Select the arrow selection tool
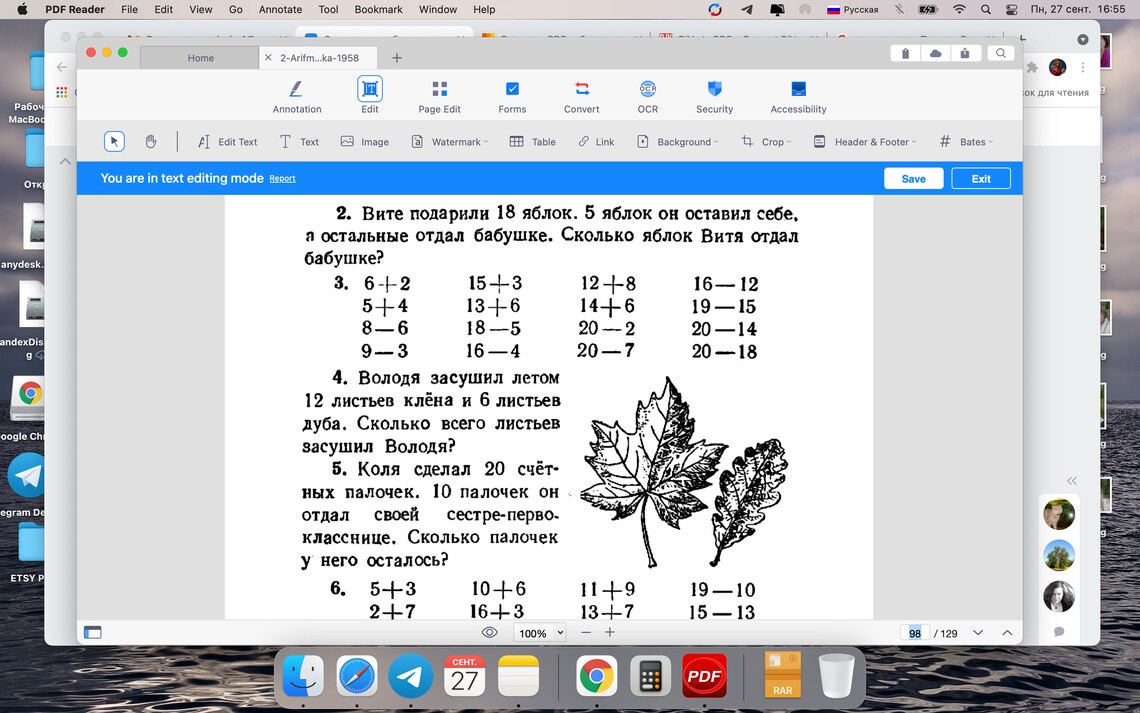The height and width of the screenshot is (713, 1140). 113,141
